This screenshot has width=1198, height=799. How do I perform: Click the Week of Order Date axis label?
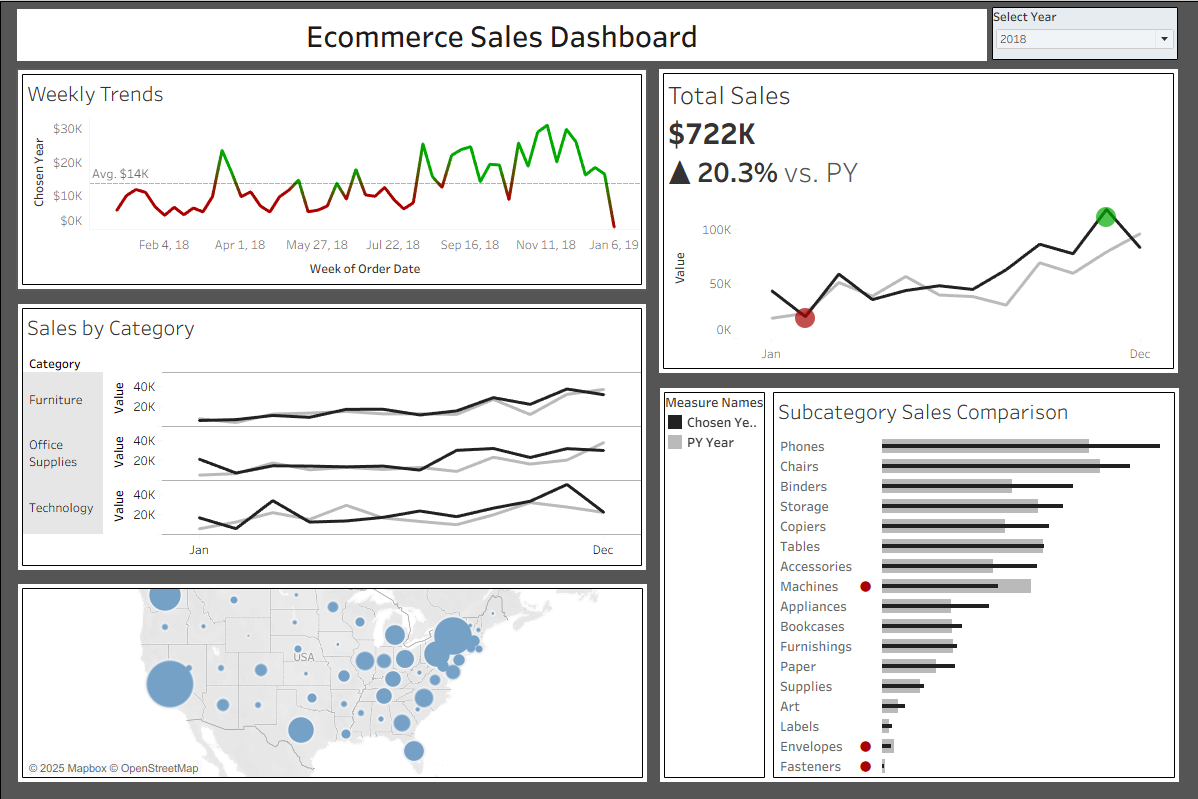click(x=364, y=269)
